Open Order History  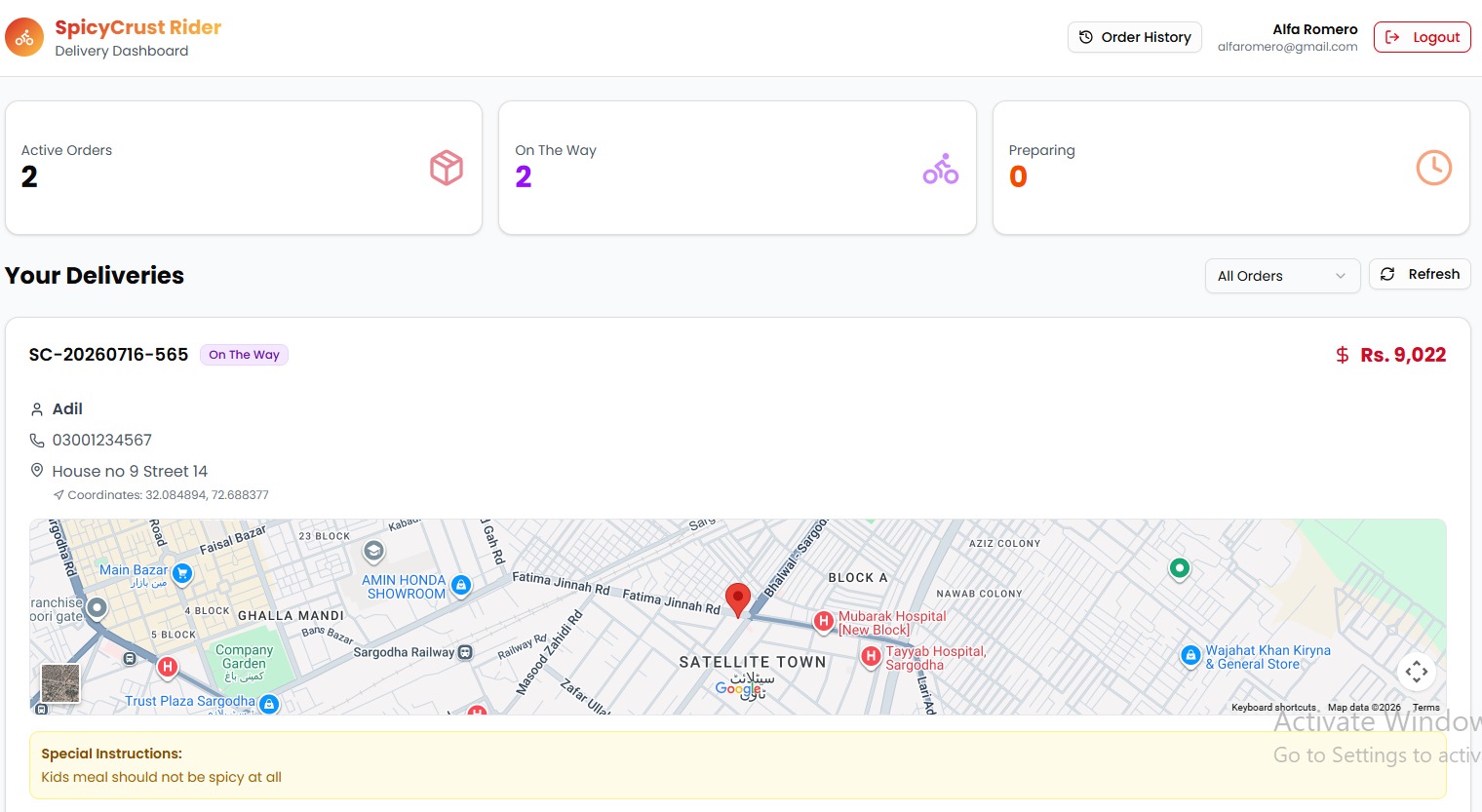click(1135, 37)
